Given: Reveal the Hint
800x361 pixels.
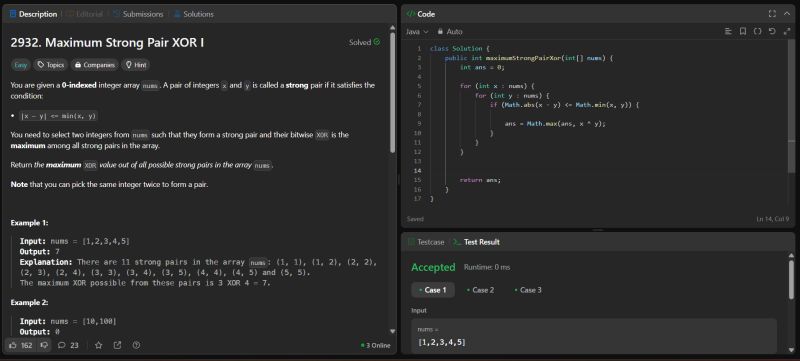Looking at the screenshot, I should pos(136,65).
